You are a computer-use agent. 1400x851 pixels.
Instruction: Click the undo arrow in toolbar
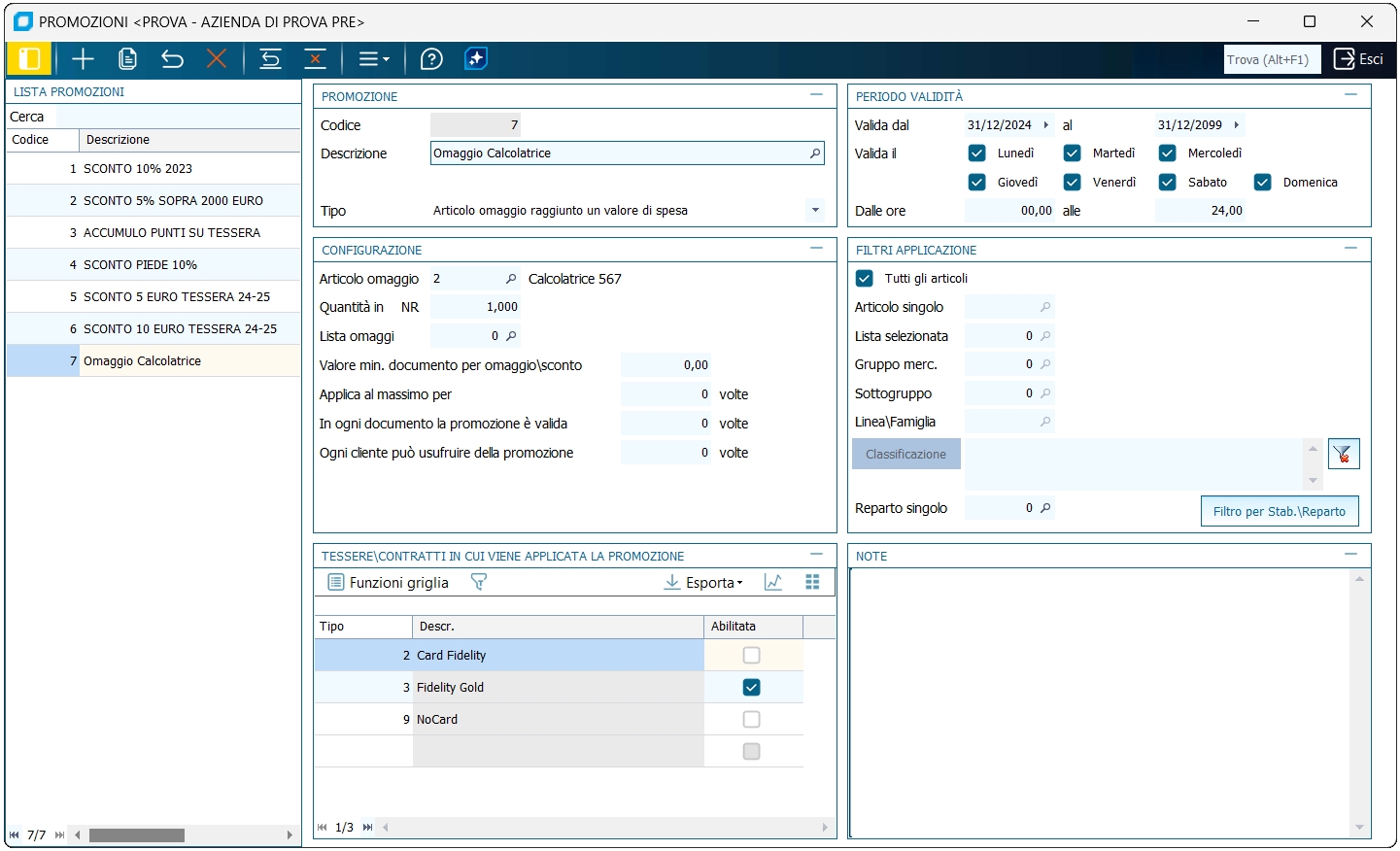point(172,59)
